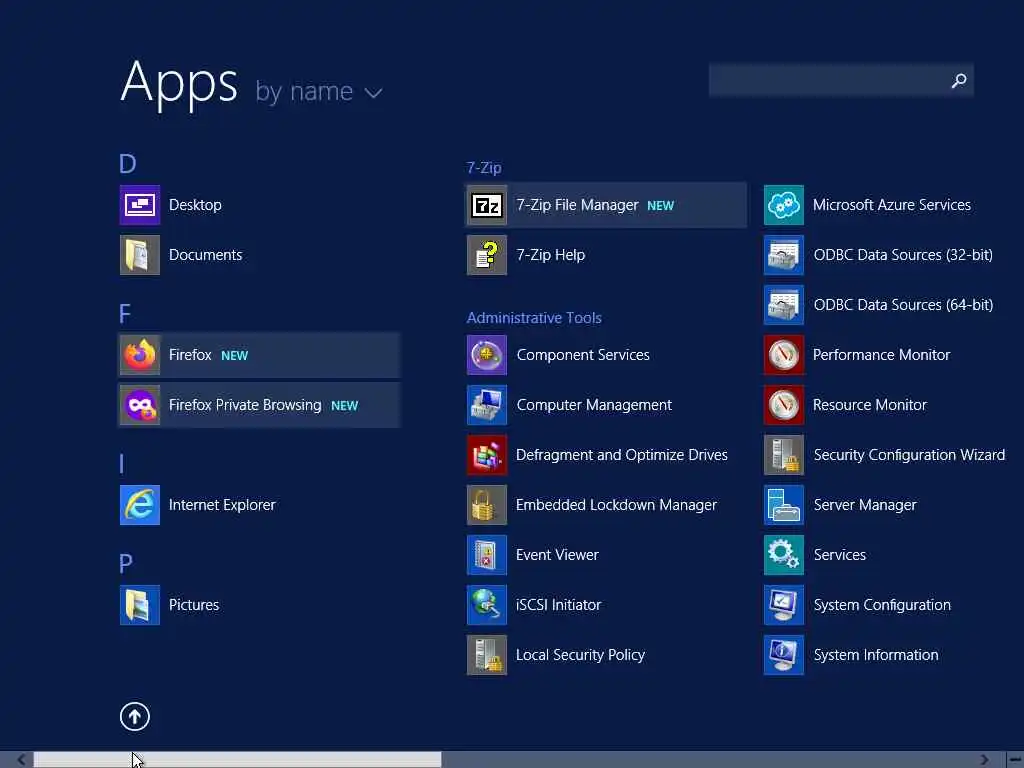Open Embedded Lockdown Manager icon
The width and height of the screenshot is (1024, 768).
[487, 505]
